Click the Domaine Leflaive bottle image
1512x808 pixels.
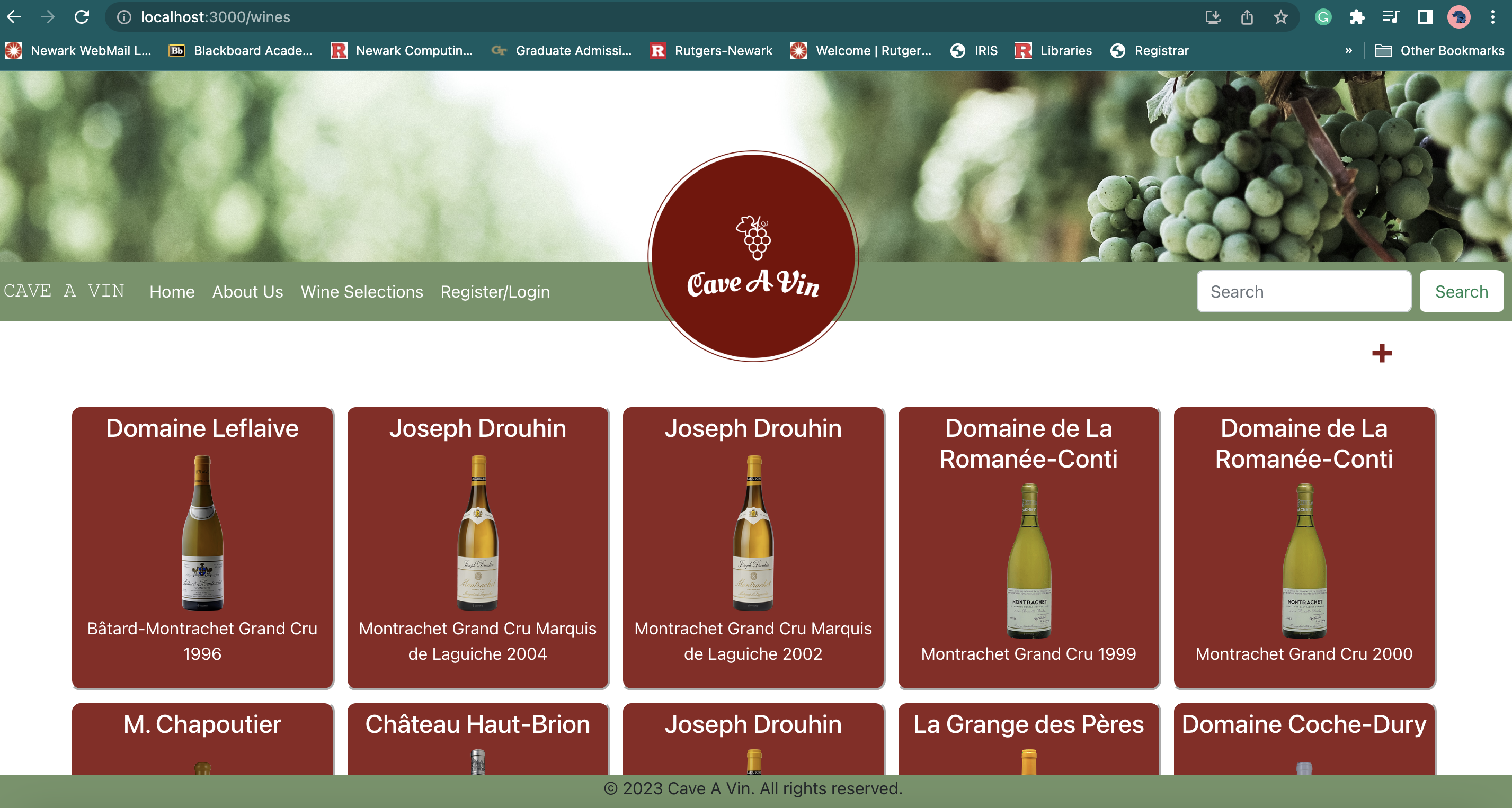(x=202, y=532)
